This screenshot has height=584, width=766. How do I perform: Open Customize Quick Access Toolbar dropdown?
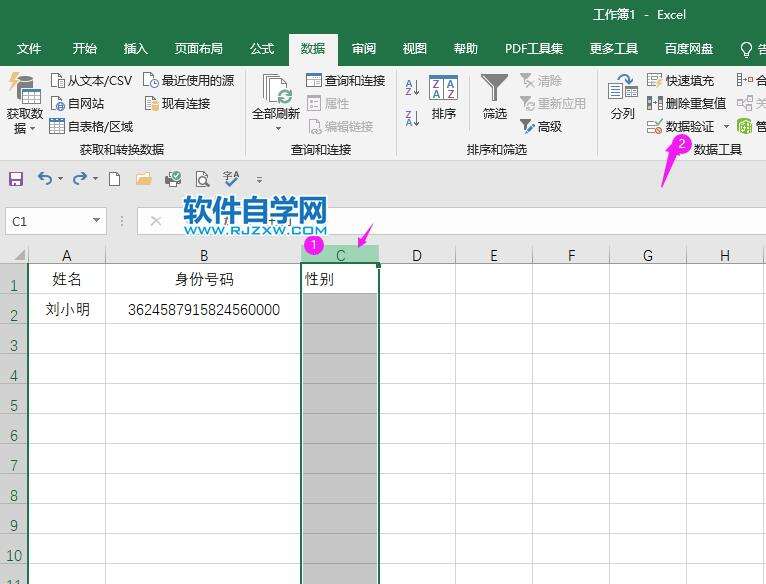[259, 180]
